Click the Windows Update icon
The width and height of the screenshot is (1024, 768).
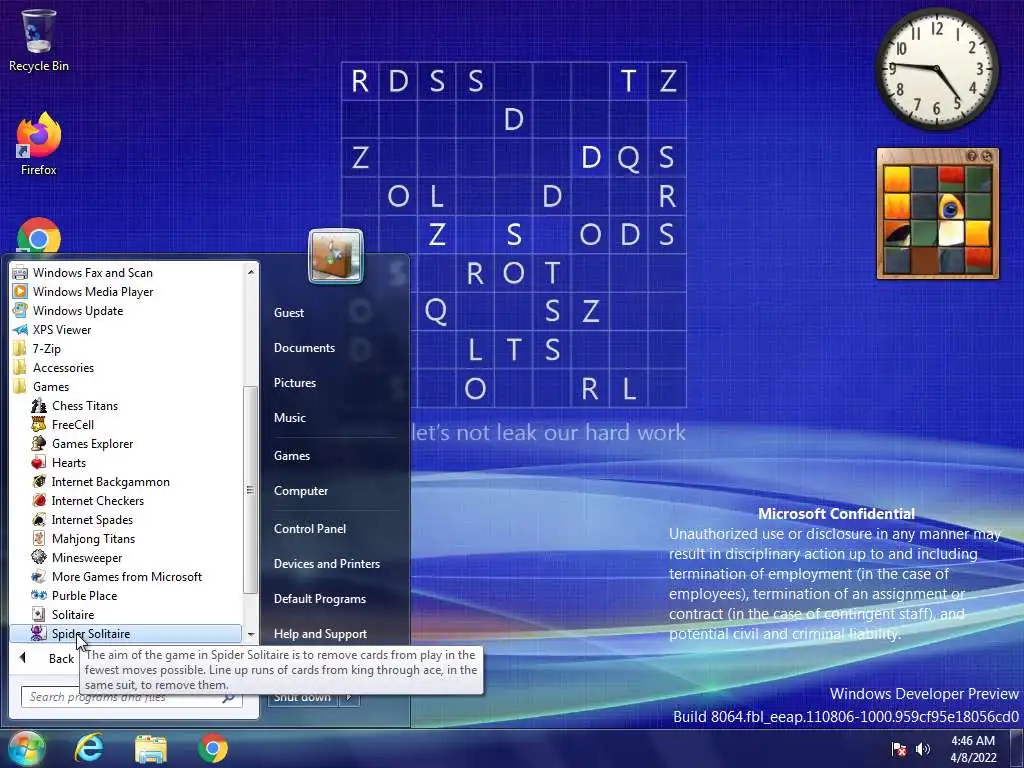[x=20, y=311]
